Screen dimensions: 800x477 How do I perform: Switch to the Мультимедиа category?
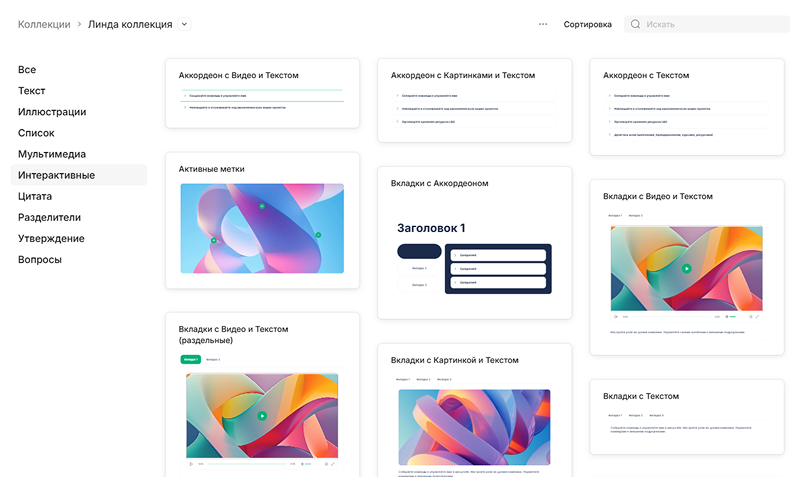click(x=51, y=154)
